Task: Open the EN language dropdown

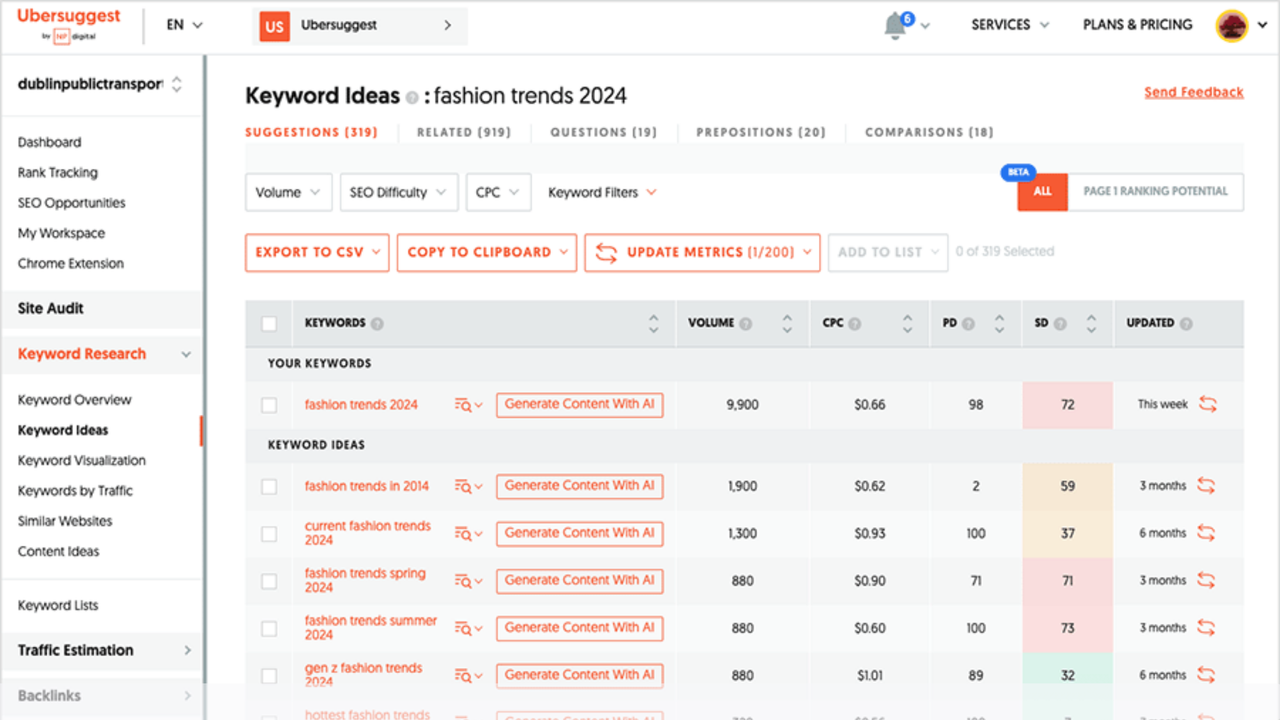Action: tap(184, 25)
